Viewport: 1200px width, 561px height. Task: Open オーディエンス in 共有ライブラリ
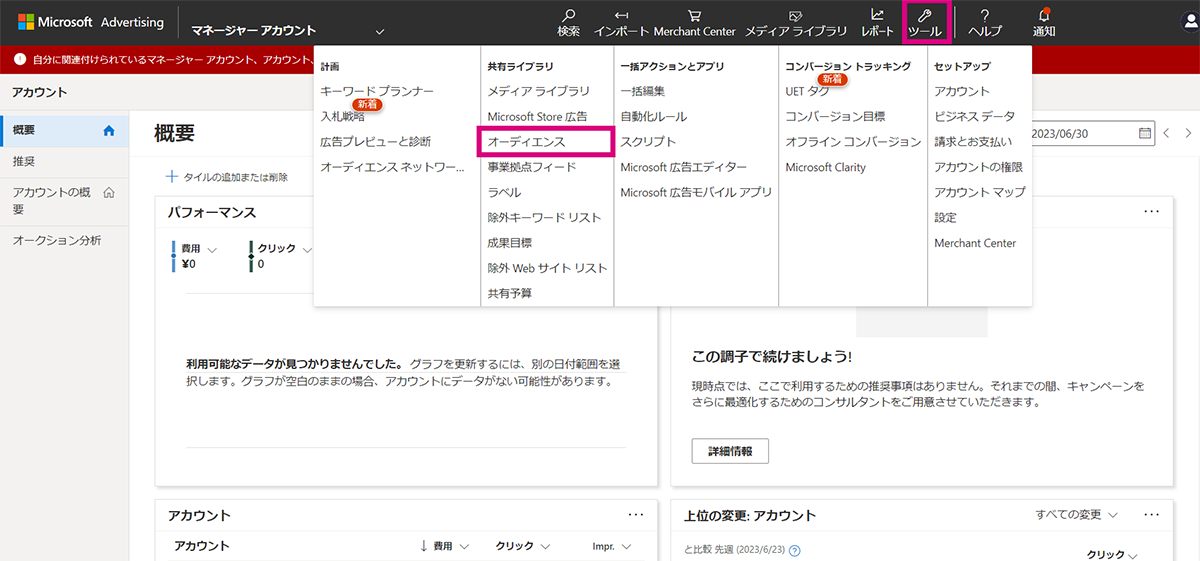click(526, 142)
